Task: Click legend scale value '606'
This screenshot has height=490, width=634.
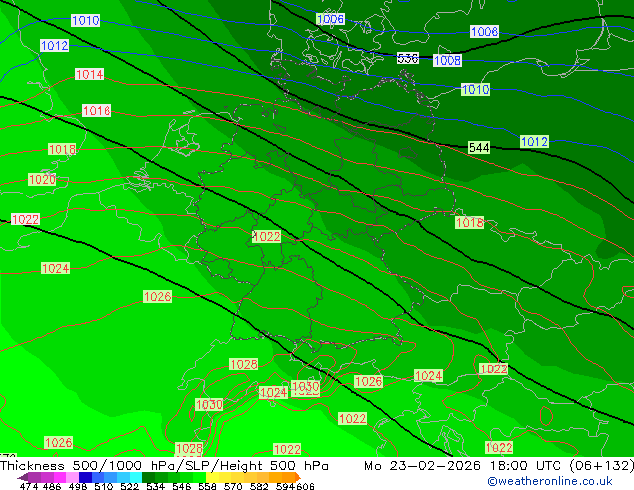Action: coord(305,486)
